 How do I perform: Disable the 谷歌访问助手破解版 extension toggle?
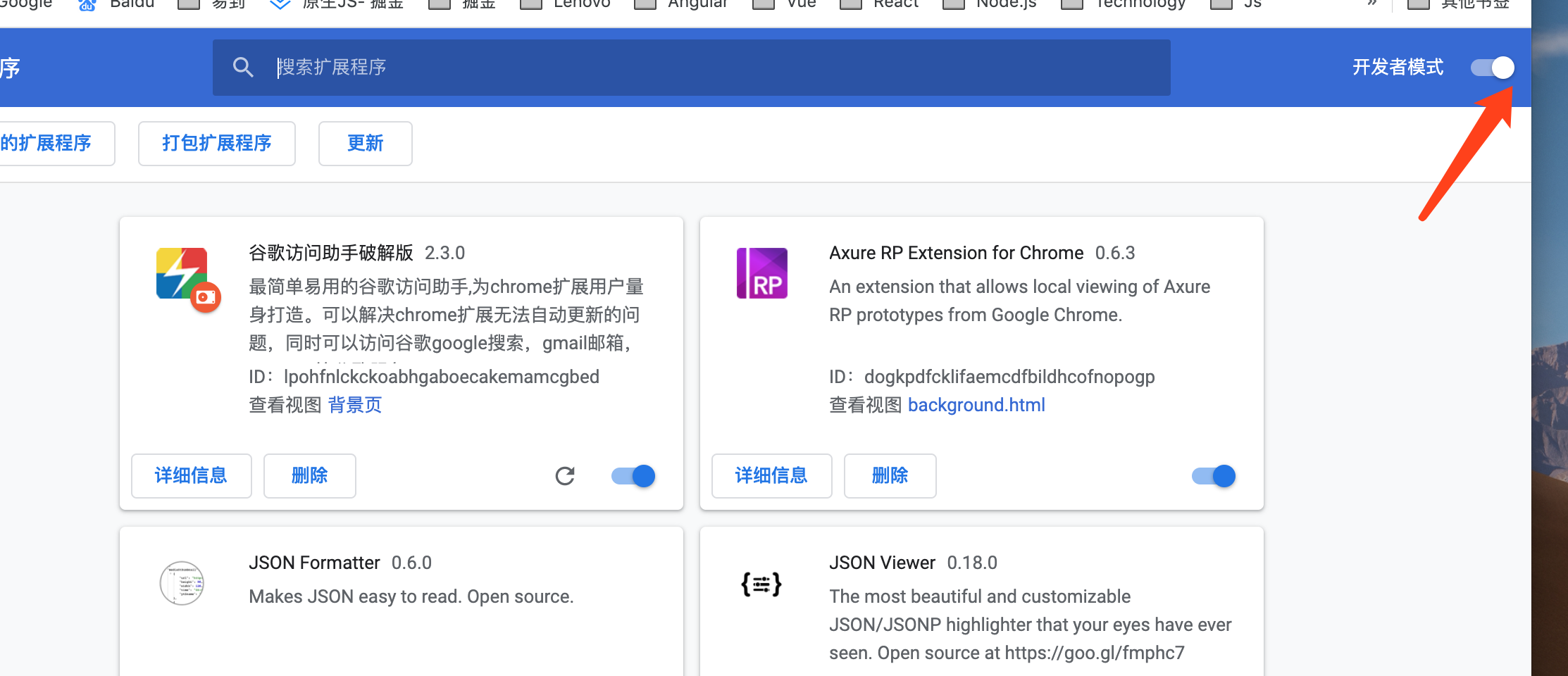point(633,476)
